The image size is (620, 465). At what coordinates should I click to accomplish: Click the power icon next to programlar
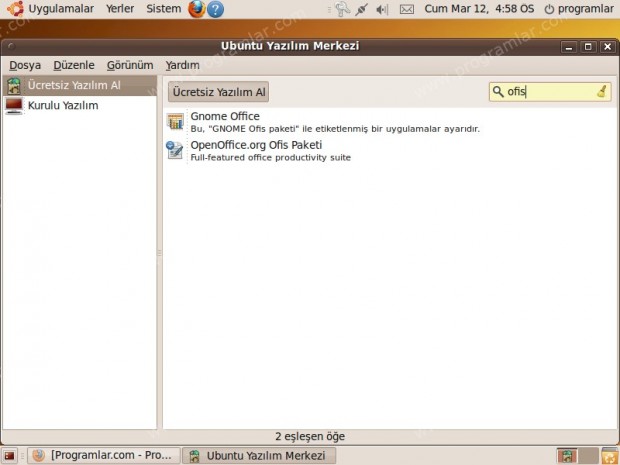pyautogui.click(x=549, y=9)
